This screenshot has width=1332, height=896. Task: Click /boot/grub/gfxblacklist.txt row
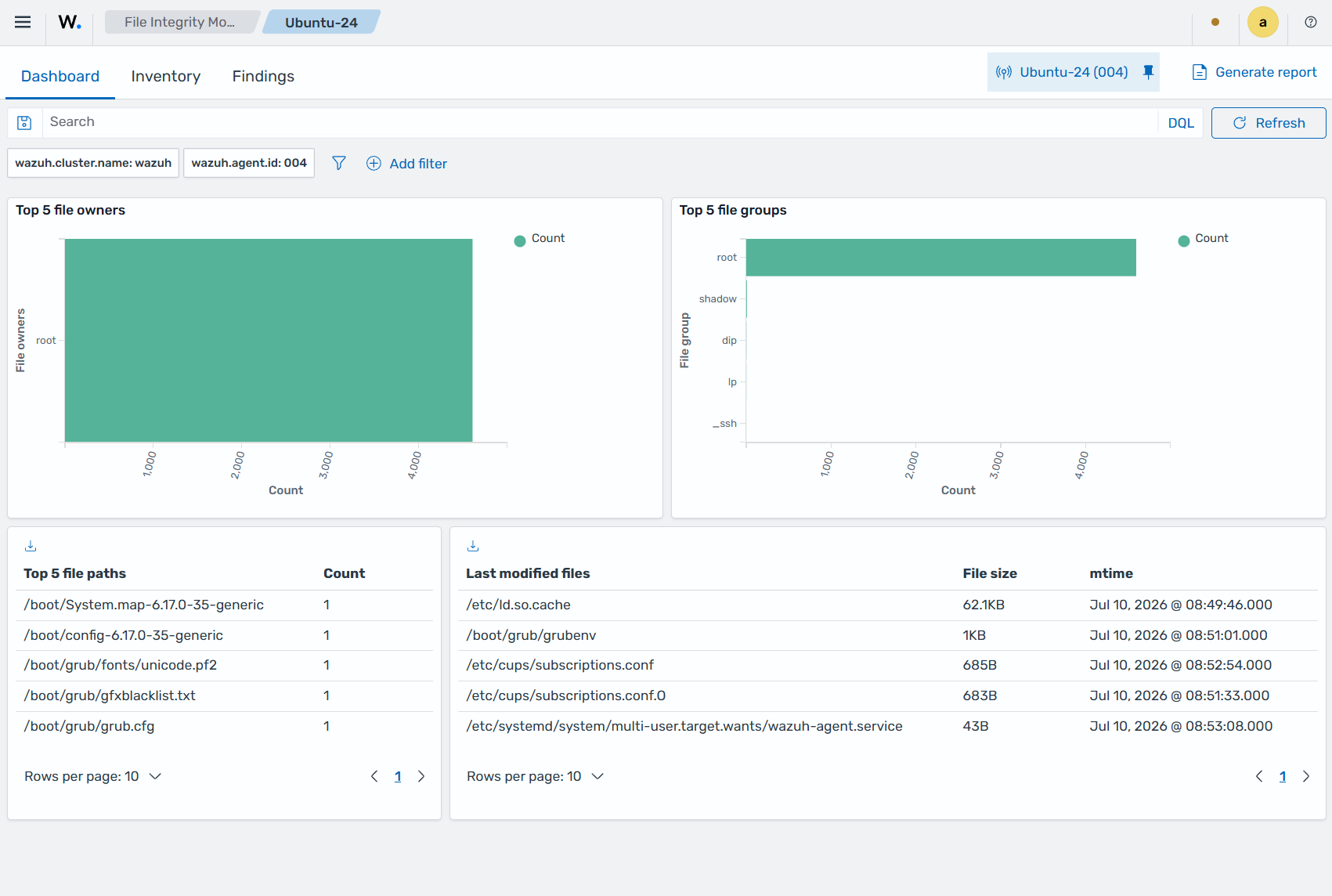click(x=224, y=695)
